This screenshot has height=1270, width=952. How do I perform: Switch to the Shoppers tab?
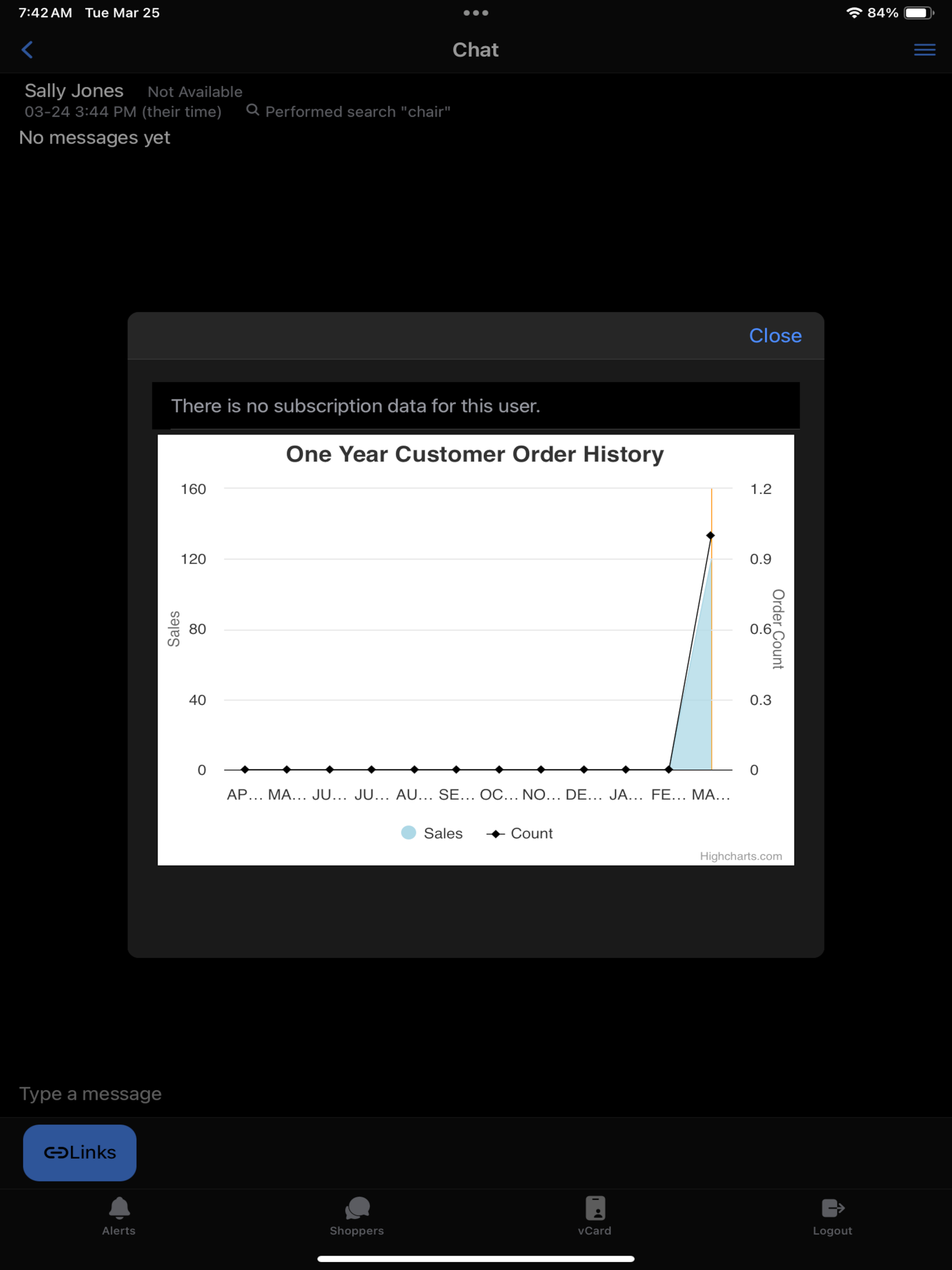click(357, 1216)
